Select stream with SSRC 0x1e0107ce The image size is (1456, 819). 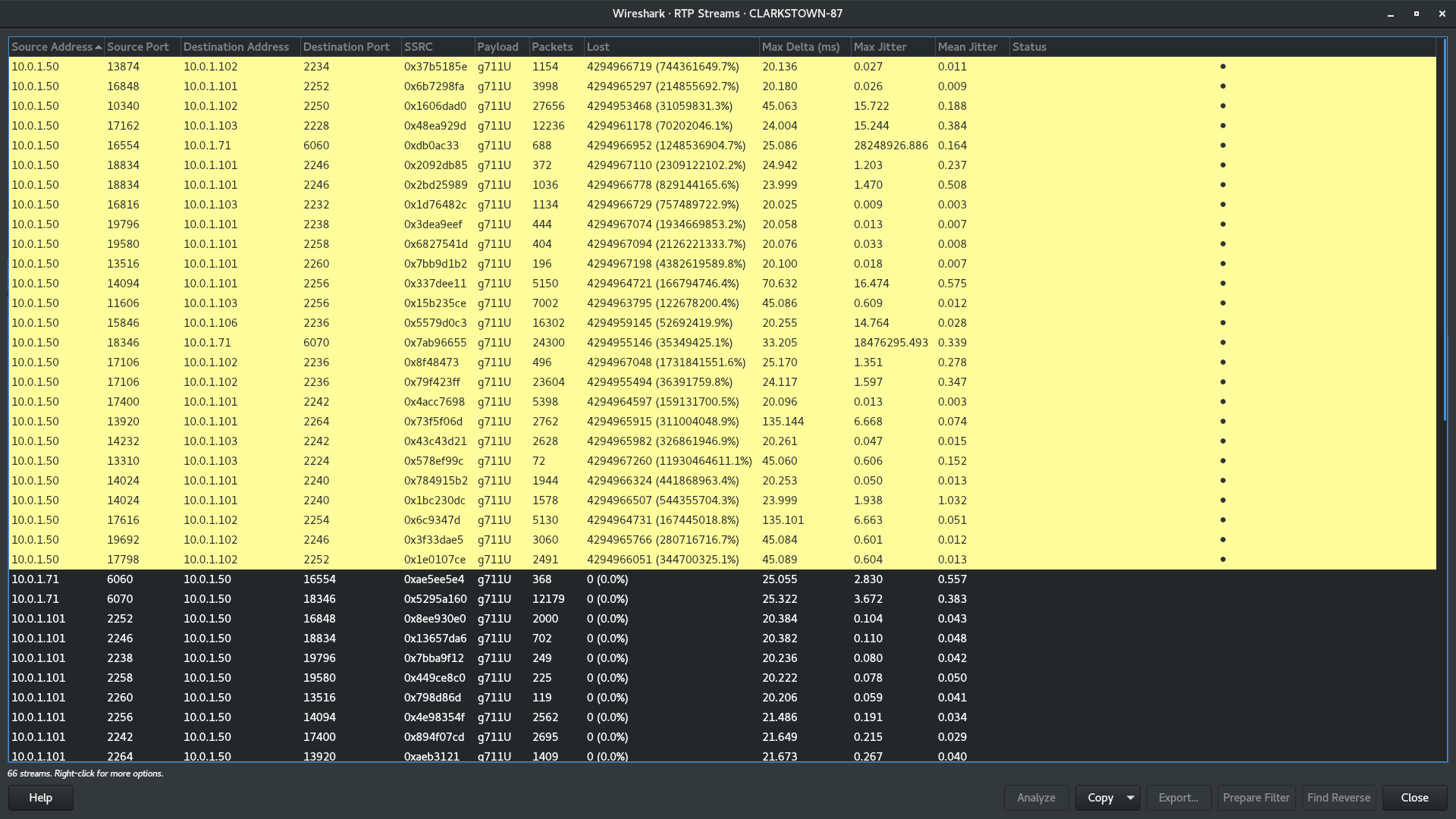[x=722, y=560]
